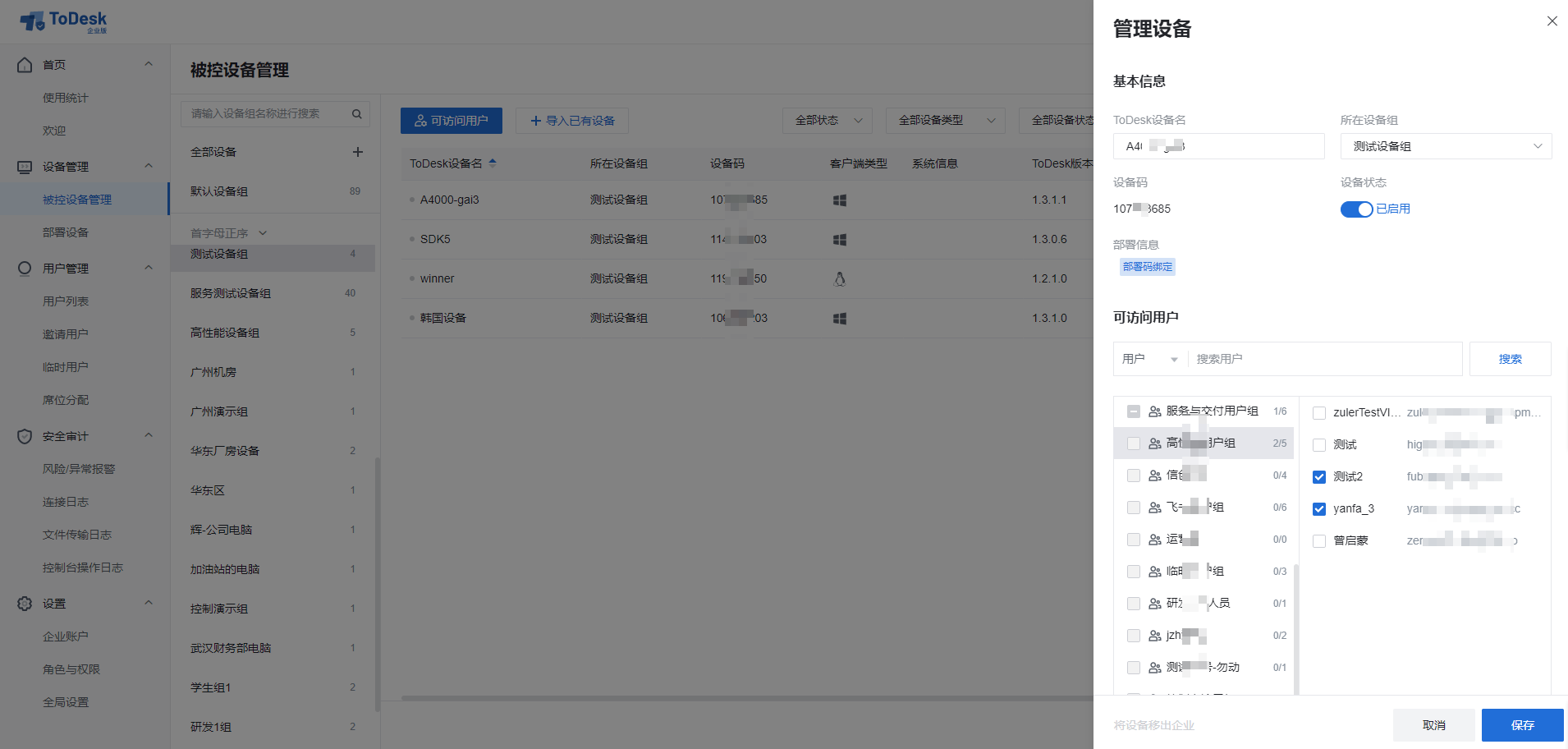The image size is (1568, 749).
Task: Click the ToDesk logo icon
Action: click(33, 21)
